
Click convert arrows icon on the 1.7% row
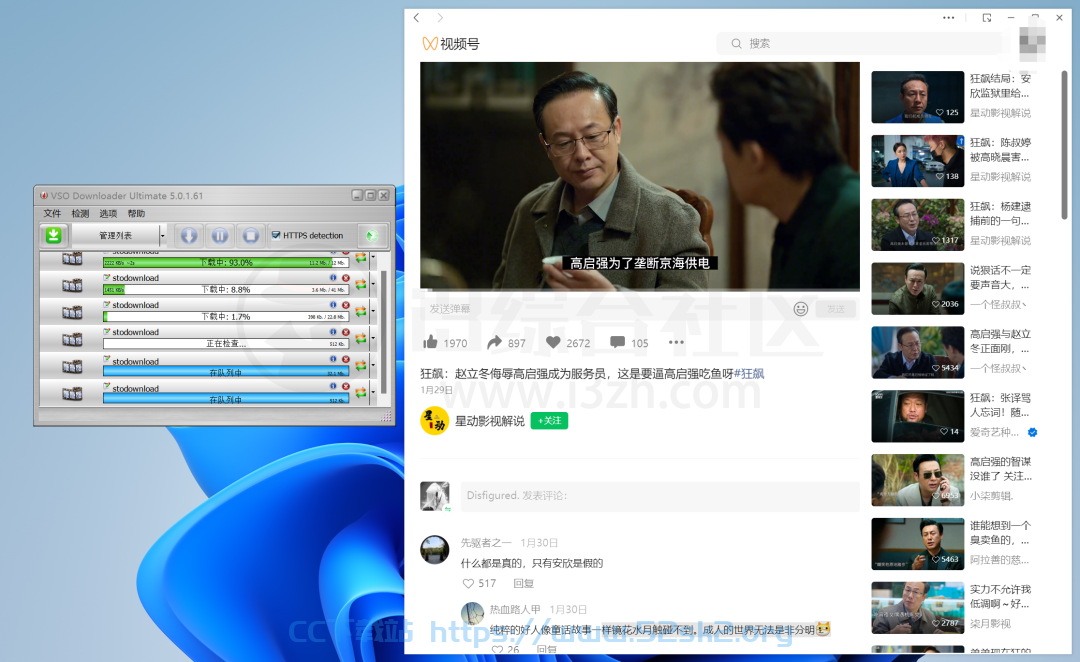click(361, 311)
